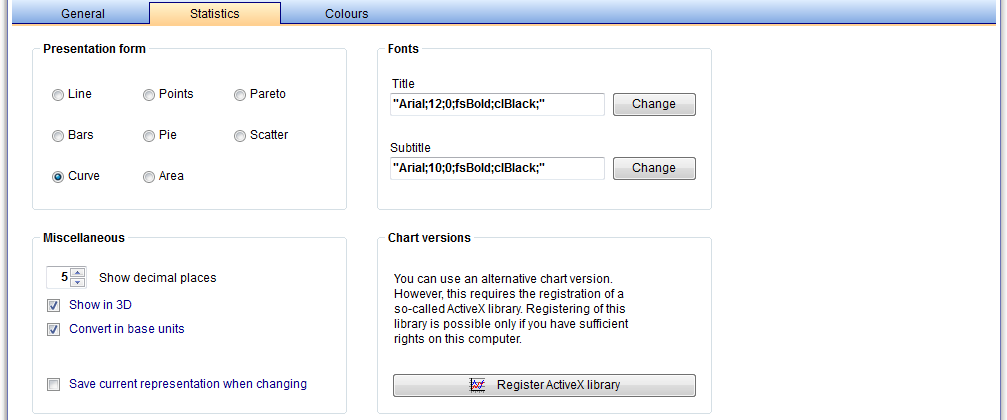Enable Save current representation when changing
Image resolution: width=1007 pixels, height=420 pixels.
coord(53,385)
